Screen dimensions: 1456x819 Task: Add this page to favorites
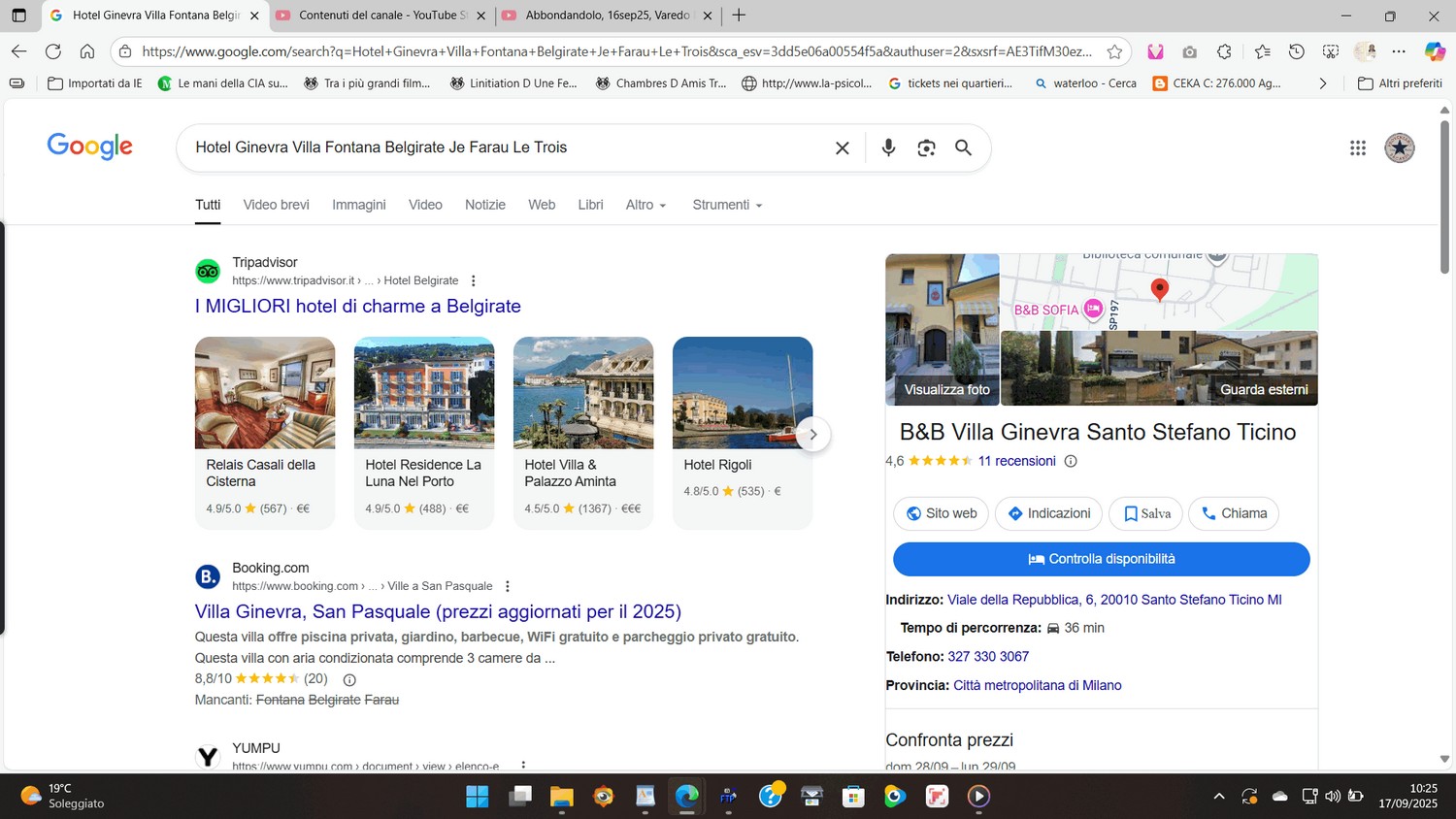pos(1114,51)
